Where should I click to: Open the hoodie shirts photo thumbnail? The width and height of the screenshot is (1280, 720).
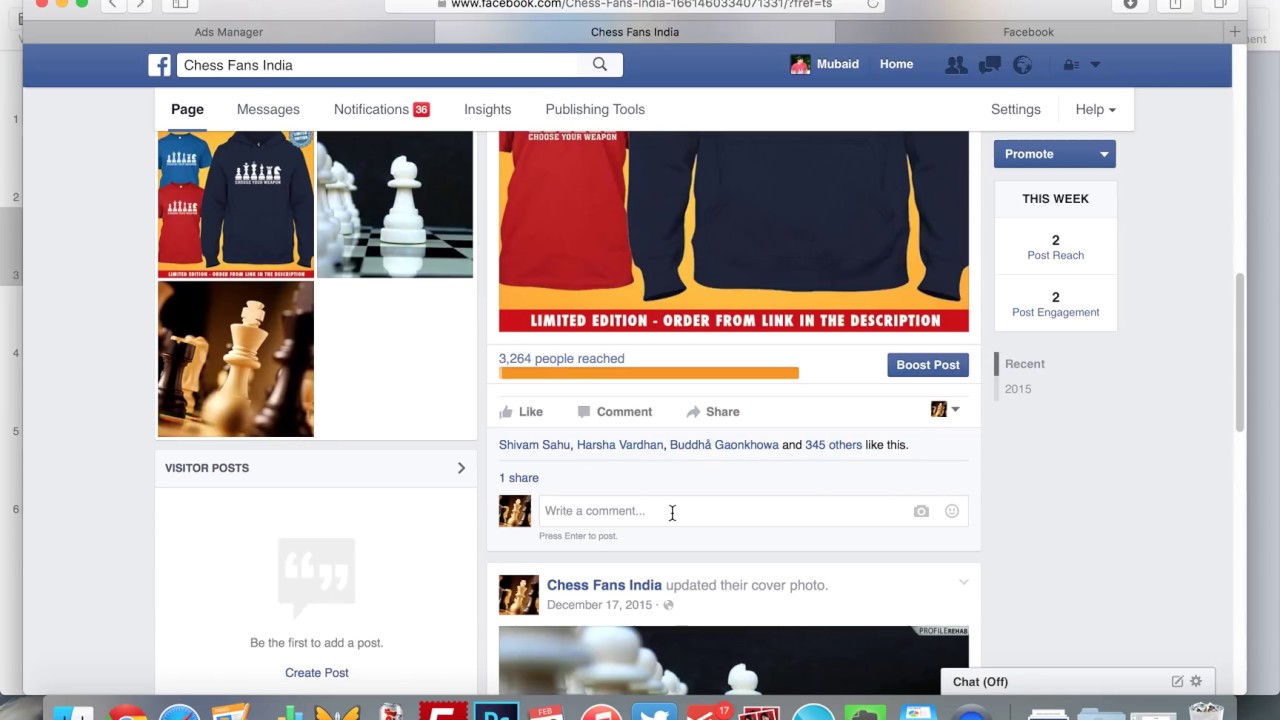[x=236, y=204]
